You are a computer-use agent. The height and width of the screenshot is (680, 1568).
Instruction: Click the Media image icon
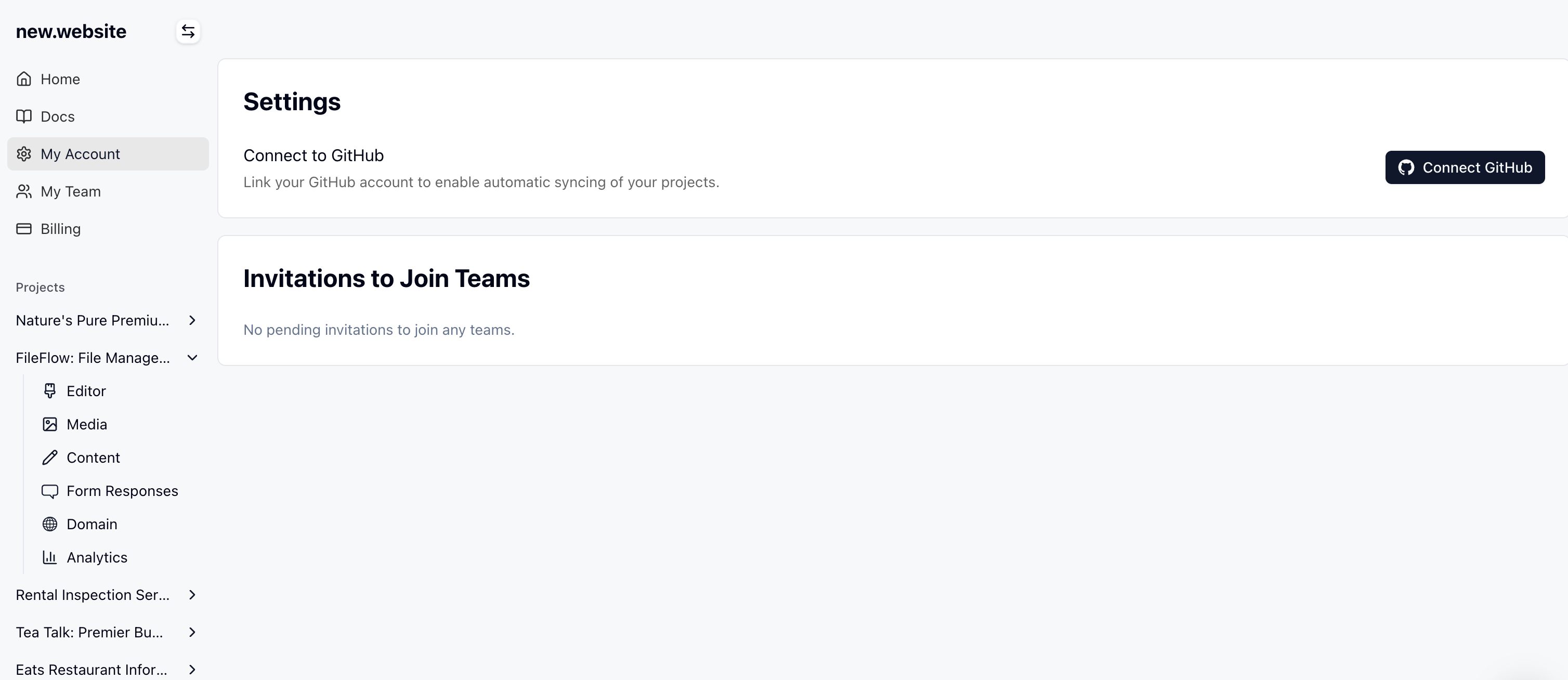(50, 424)
